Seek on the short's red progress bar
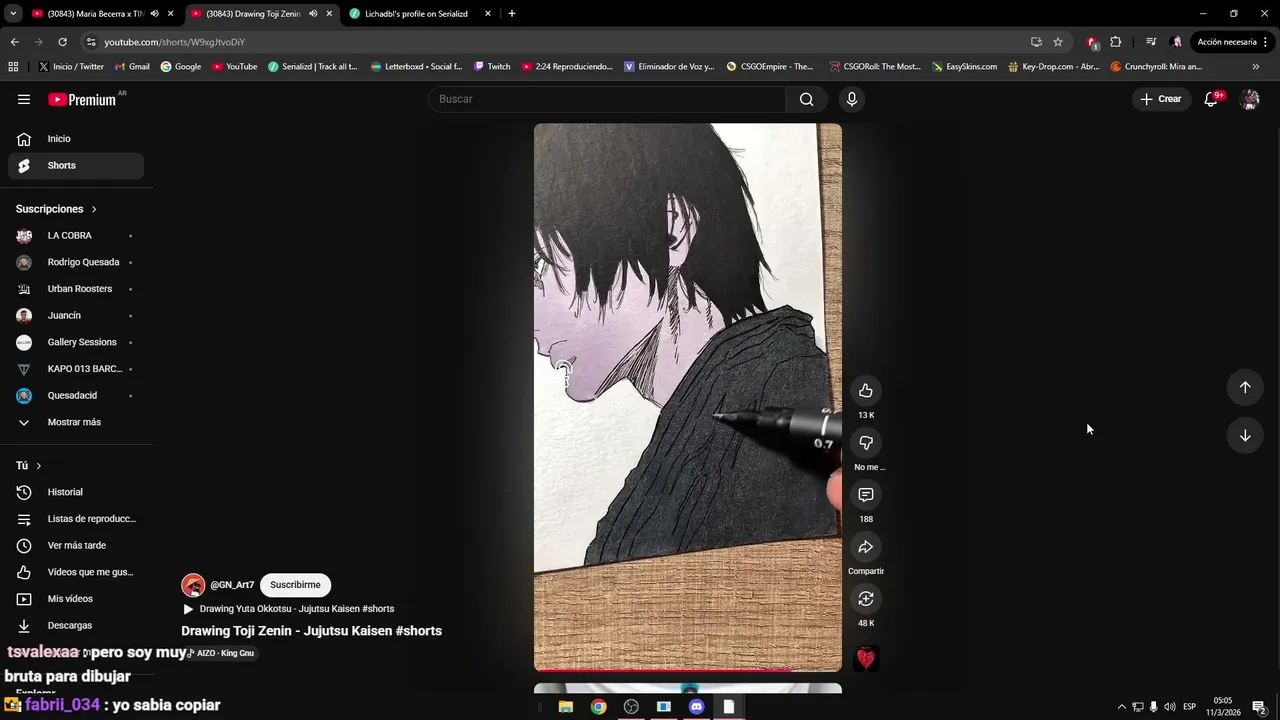The height and width of the screenshot is (720, 1280). [x=688, y=670]
